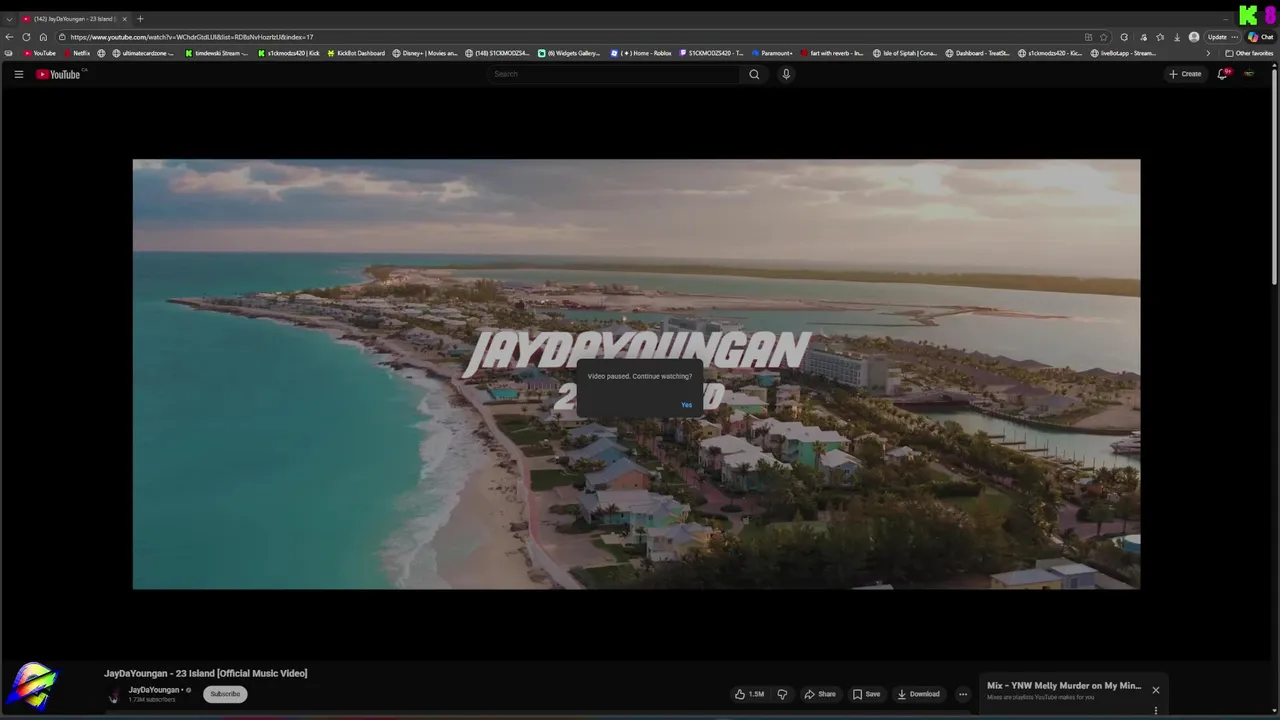Open Paramount+ bookmark
This screenshot has height=720, width=1280.
[771, 53]
